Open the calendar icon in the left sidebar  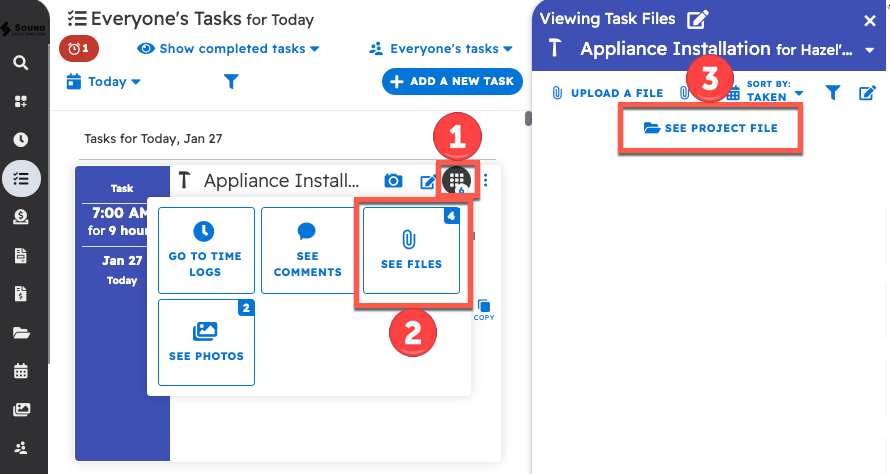pyautogui.click(x=21, y=371)
